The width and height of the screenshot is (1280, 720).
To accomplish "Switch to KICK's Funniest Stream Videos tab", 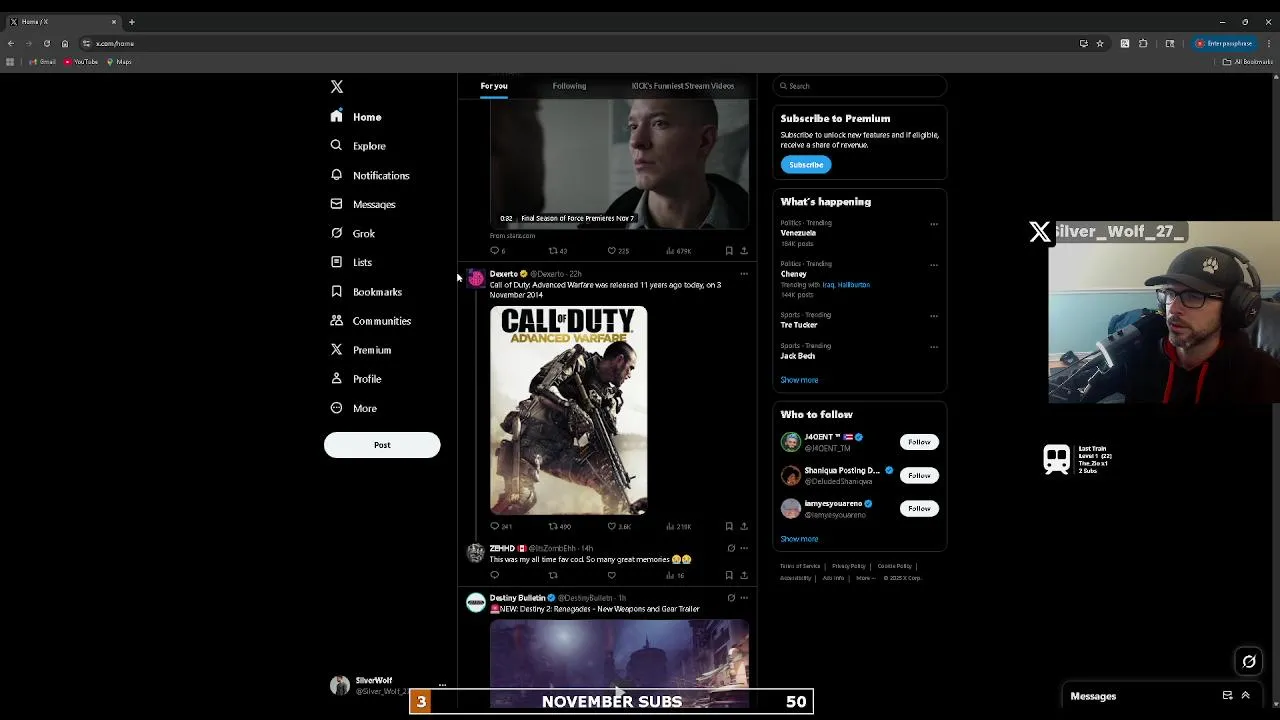I will point(683,86).
